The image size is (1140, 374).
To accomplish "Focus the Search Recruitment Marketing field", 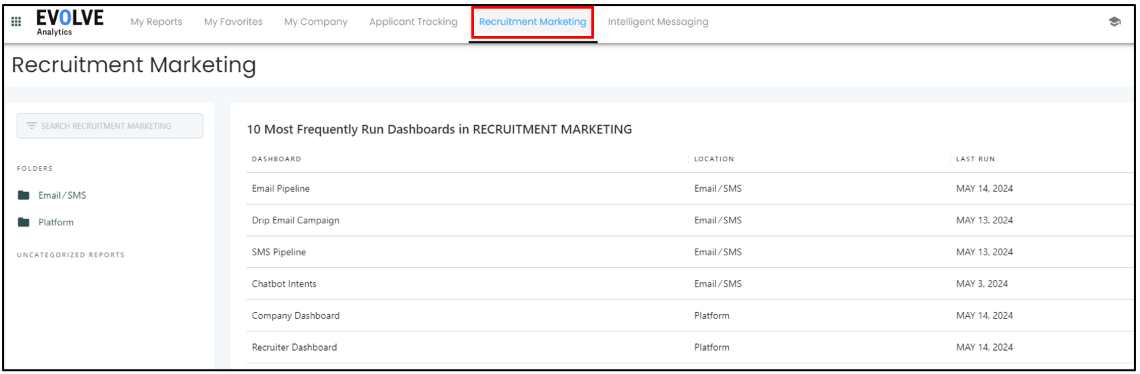I will (110, 126).
